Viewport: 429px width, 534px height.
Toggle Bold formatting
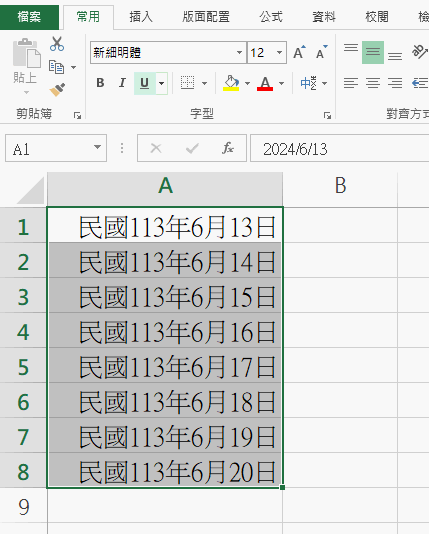[x=100, y=83]
